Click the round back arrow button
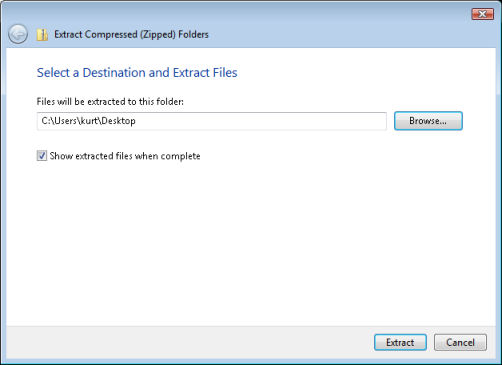The image size is (502, 365). [x=18, y=34]
